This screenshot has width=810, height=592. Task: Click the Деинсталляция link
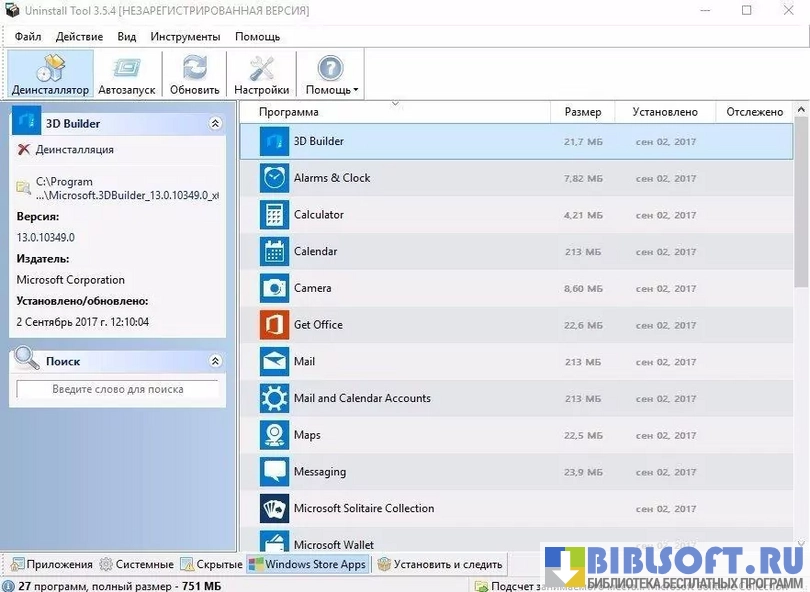click(74, 150)
